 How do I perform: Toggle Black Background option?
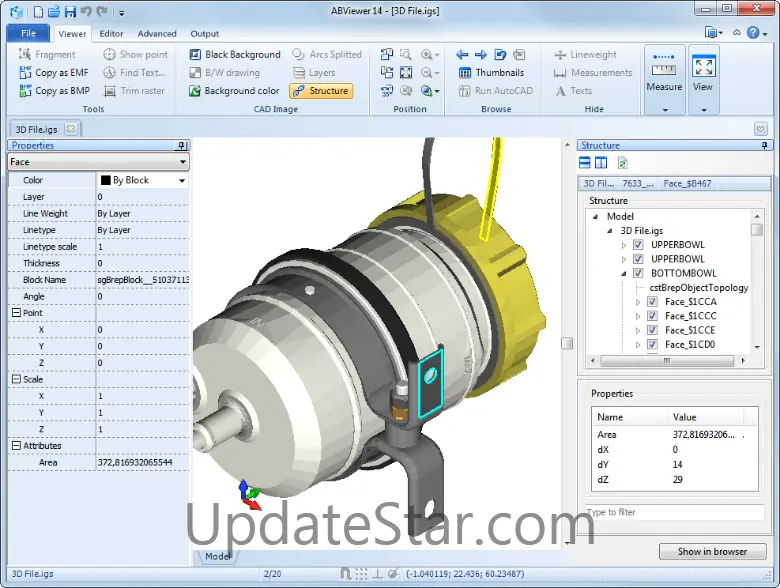(x=235, y=54)
